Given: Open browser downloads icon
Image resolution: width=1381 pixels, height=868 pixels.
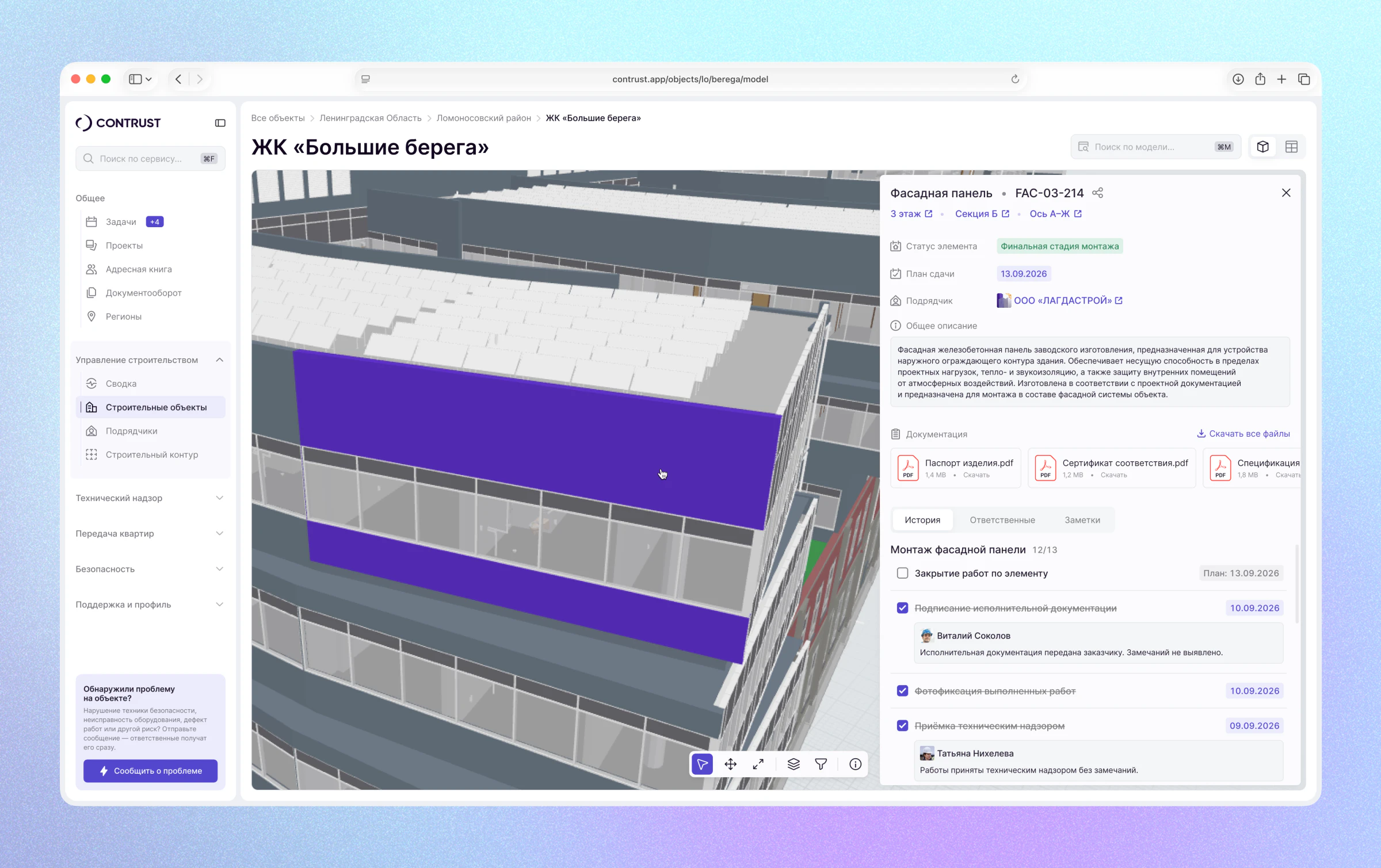Looking at the screenshot, I should [1238, 79].
